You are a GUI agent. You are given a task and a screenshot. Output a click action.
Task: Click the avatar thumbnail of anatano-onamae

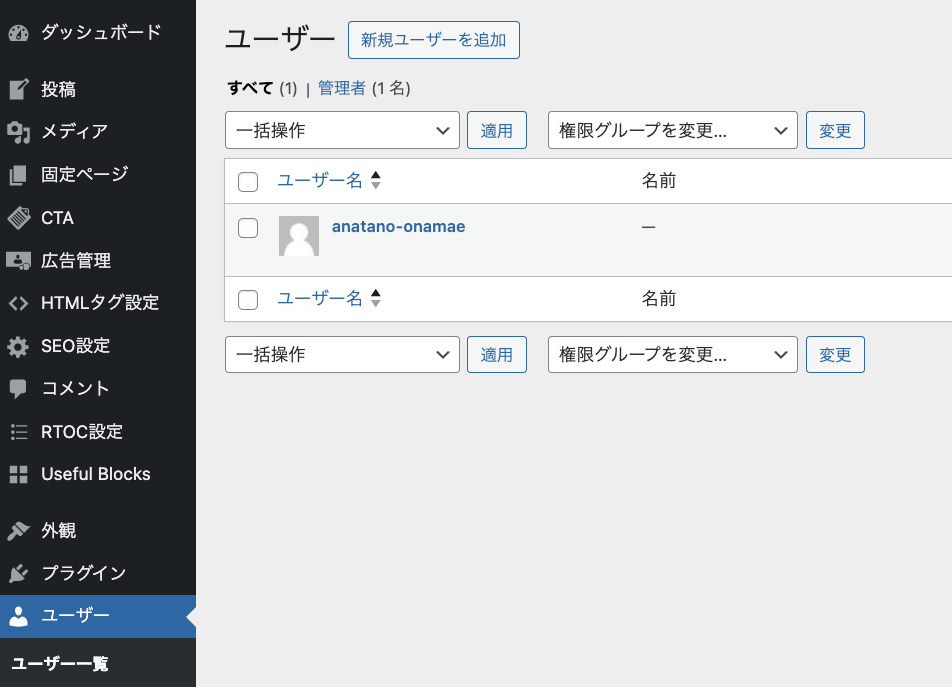(x=299, y=236)
